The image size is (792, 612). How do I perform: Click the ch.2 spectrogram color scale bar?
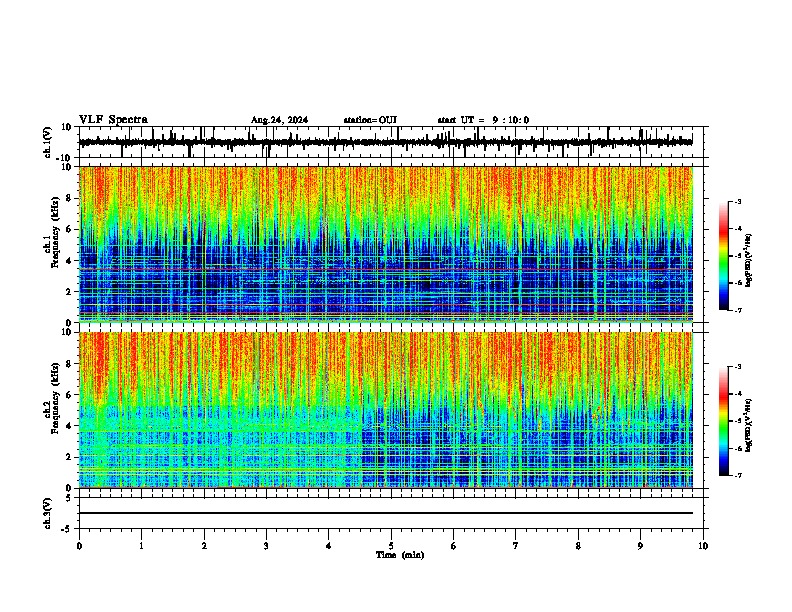point(724,421)
